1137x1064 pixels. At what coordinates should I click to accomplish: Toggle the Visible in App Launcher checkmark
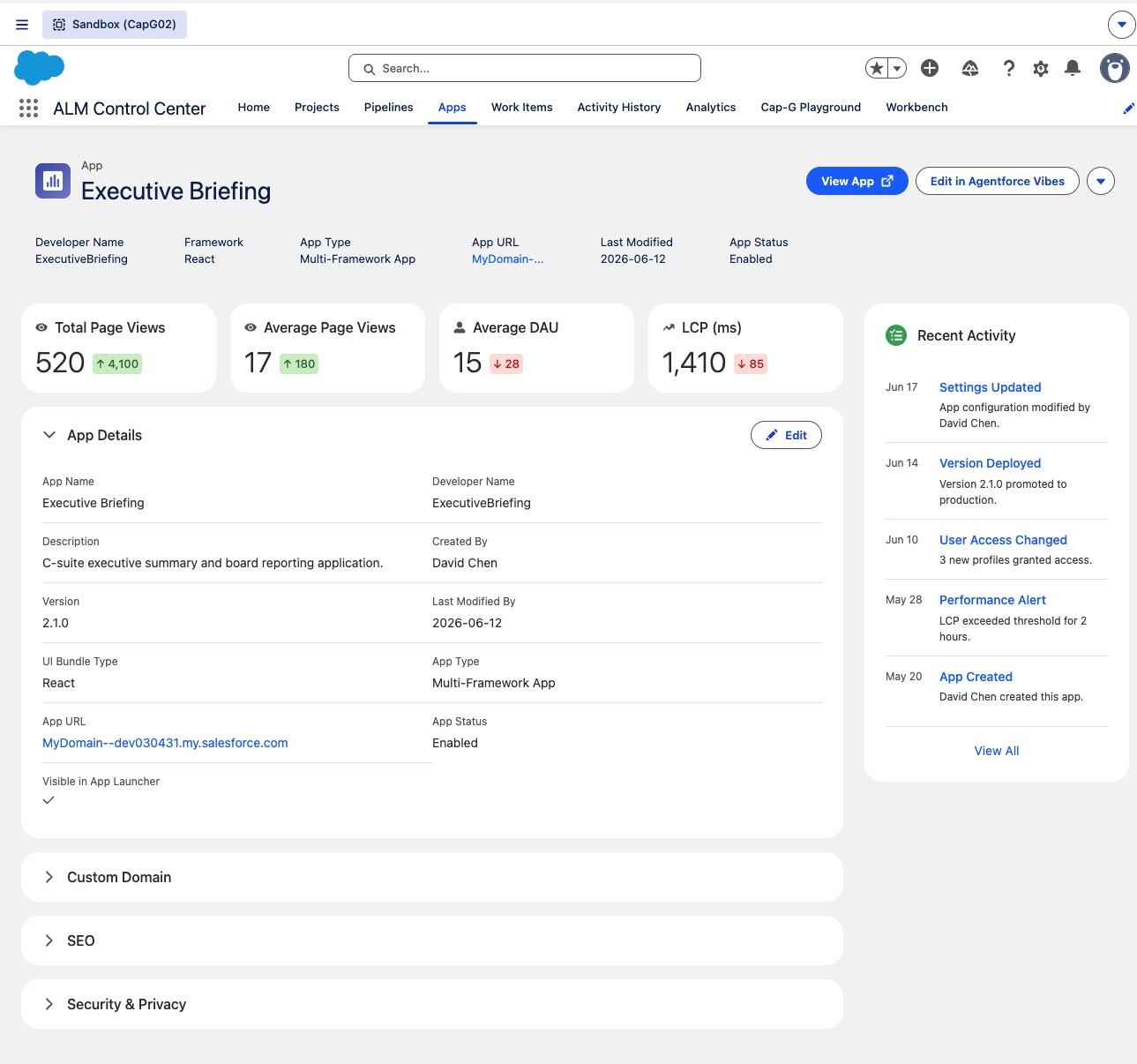point(49,800)
